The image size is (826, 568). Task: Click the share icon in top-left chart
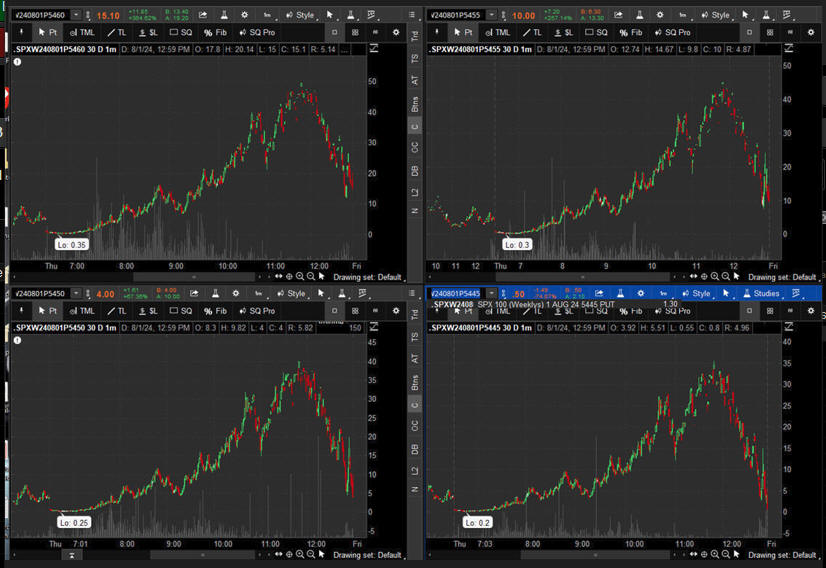204,15
